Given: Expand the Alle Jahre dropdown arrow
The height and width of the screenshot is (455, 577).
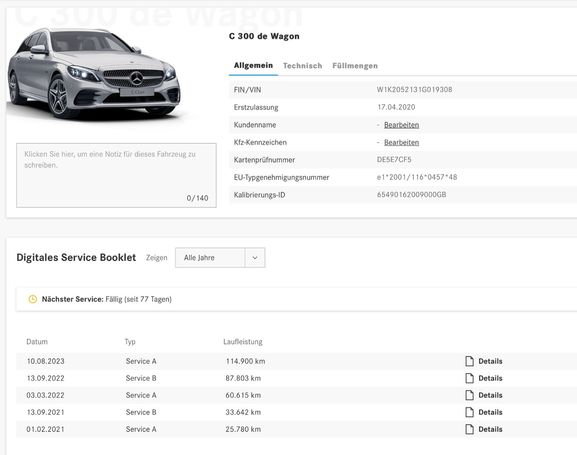Looking at the screenshot, I should (x=255, y=258).
